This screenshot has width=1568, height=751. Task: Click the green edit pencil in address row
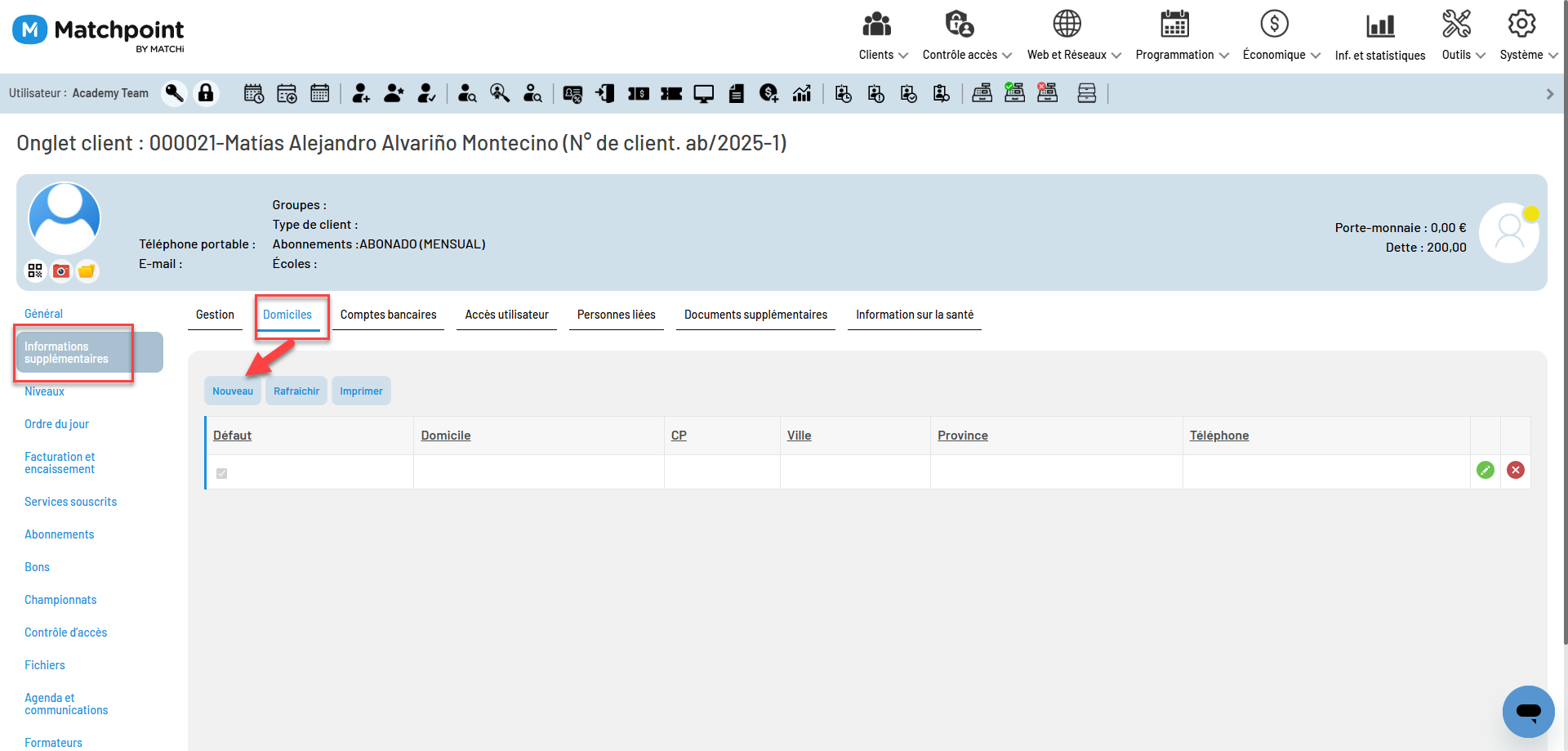(1486, 470)
